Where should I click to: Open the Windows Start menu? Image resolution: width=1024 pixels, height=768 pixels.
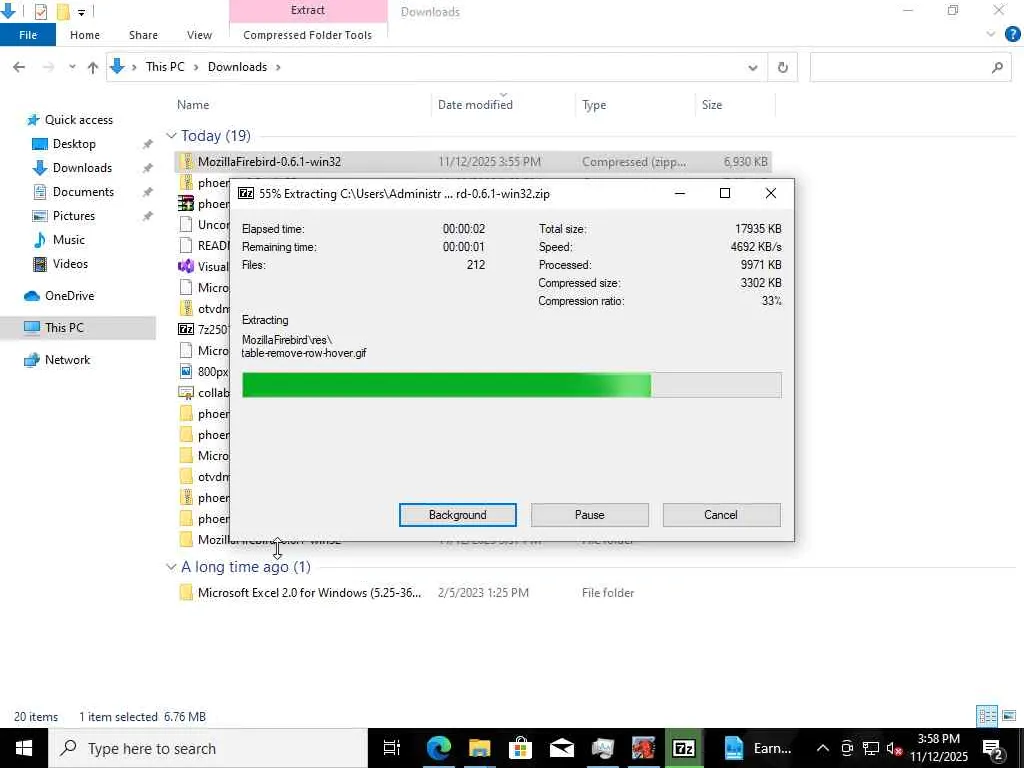[x=24, y=748]
